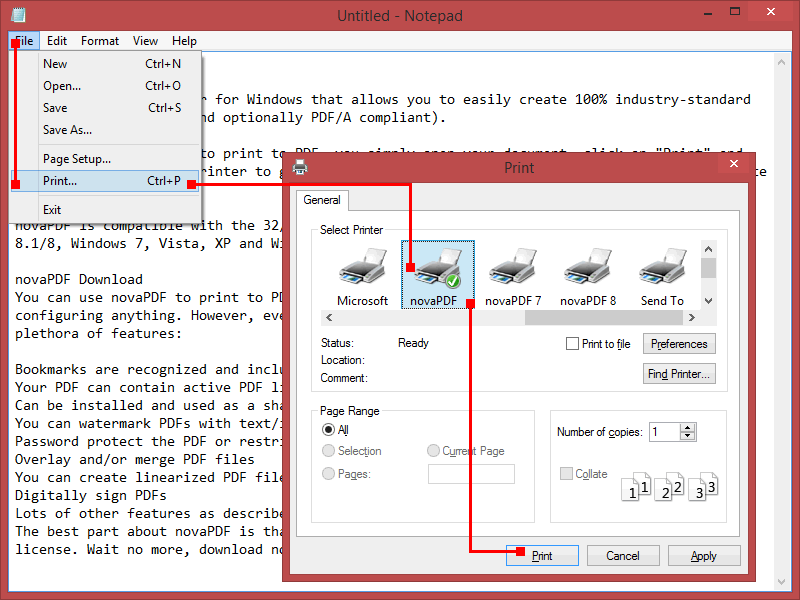Click the Ready status text
The height and width of the screenshot is (600, 800).
point(413,343)
